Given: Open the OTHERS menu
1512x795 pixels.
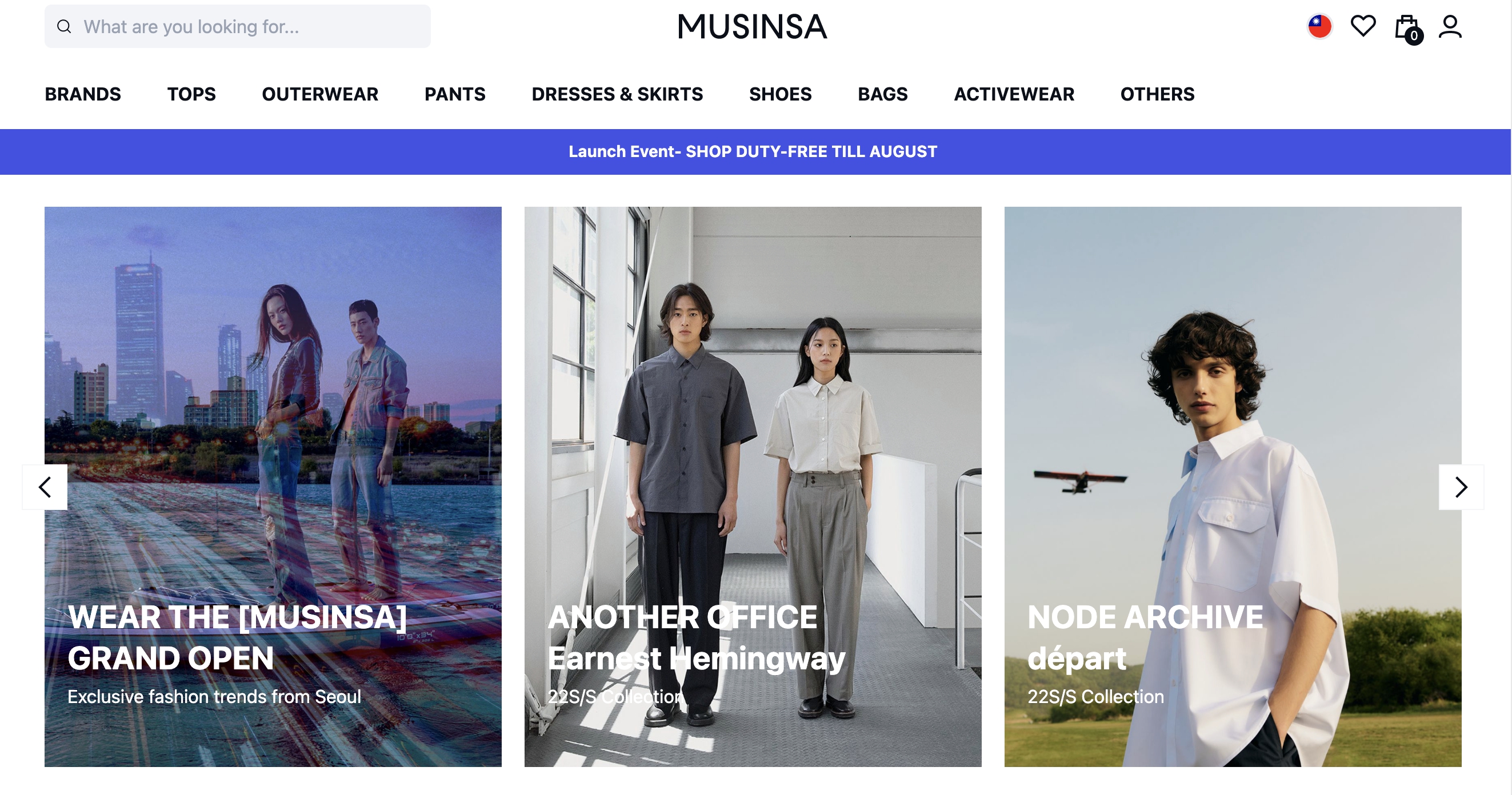Looking at the screenshot, I should (1157, 94).
